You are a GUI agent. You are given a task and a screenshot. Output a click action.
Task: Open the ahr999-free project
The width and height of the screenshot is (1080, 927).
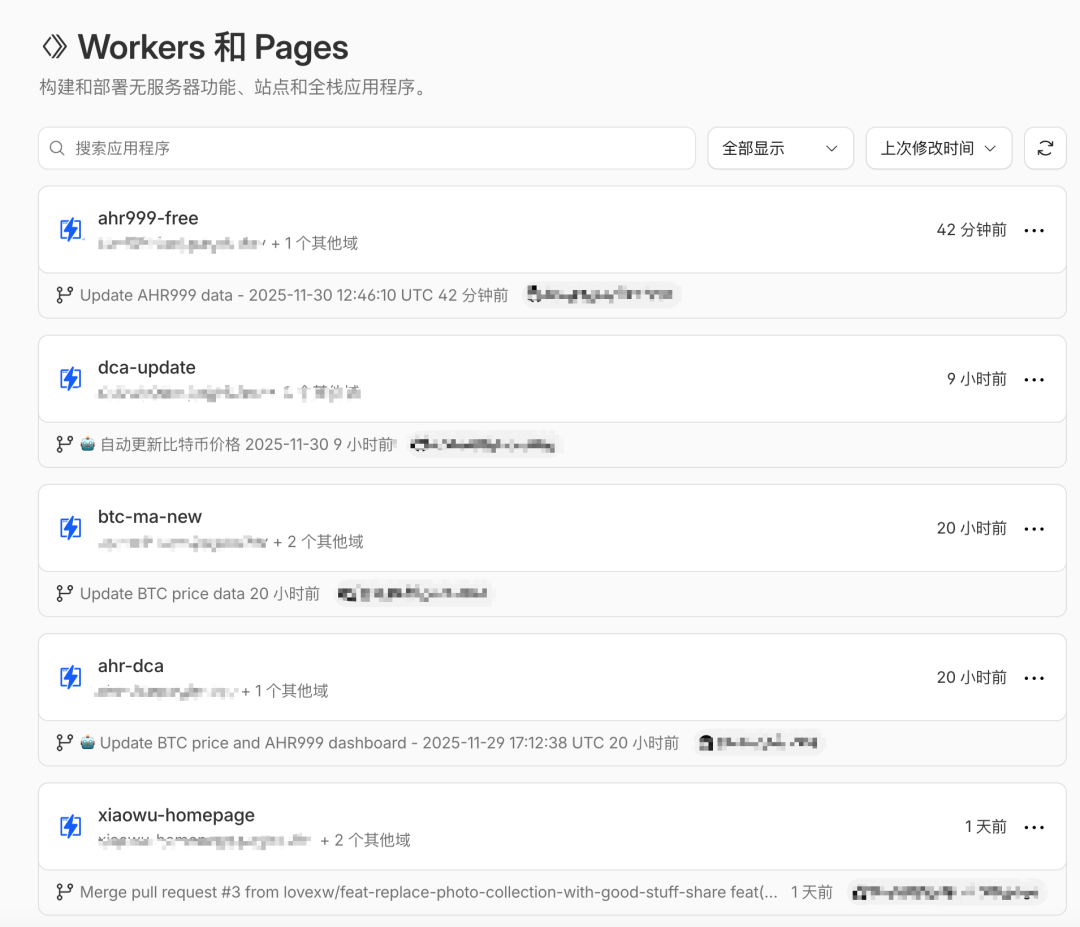[148, 218]
